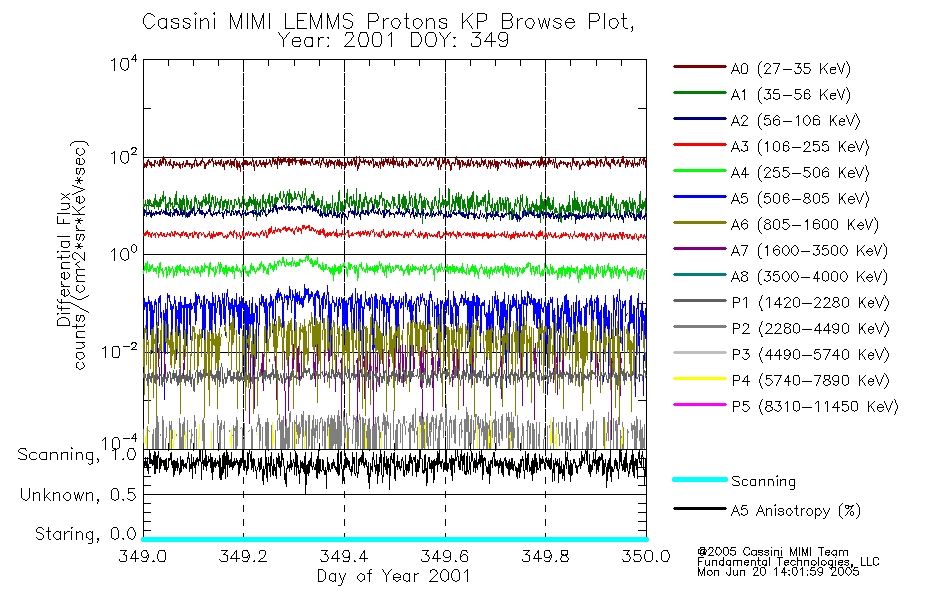Click the A8 (3500-4000 KeV) legend label
950x600 pixels.
pos(809,277)
